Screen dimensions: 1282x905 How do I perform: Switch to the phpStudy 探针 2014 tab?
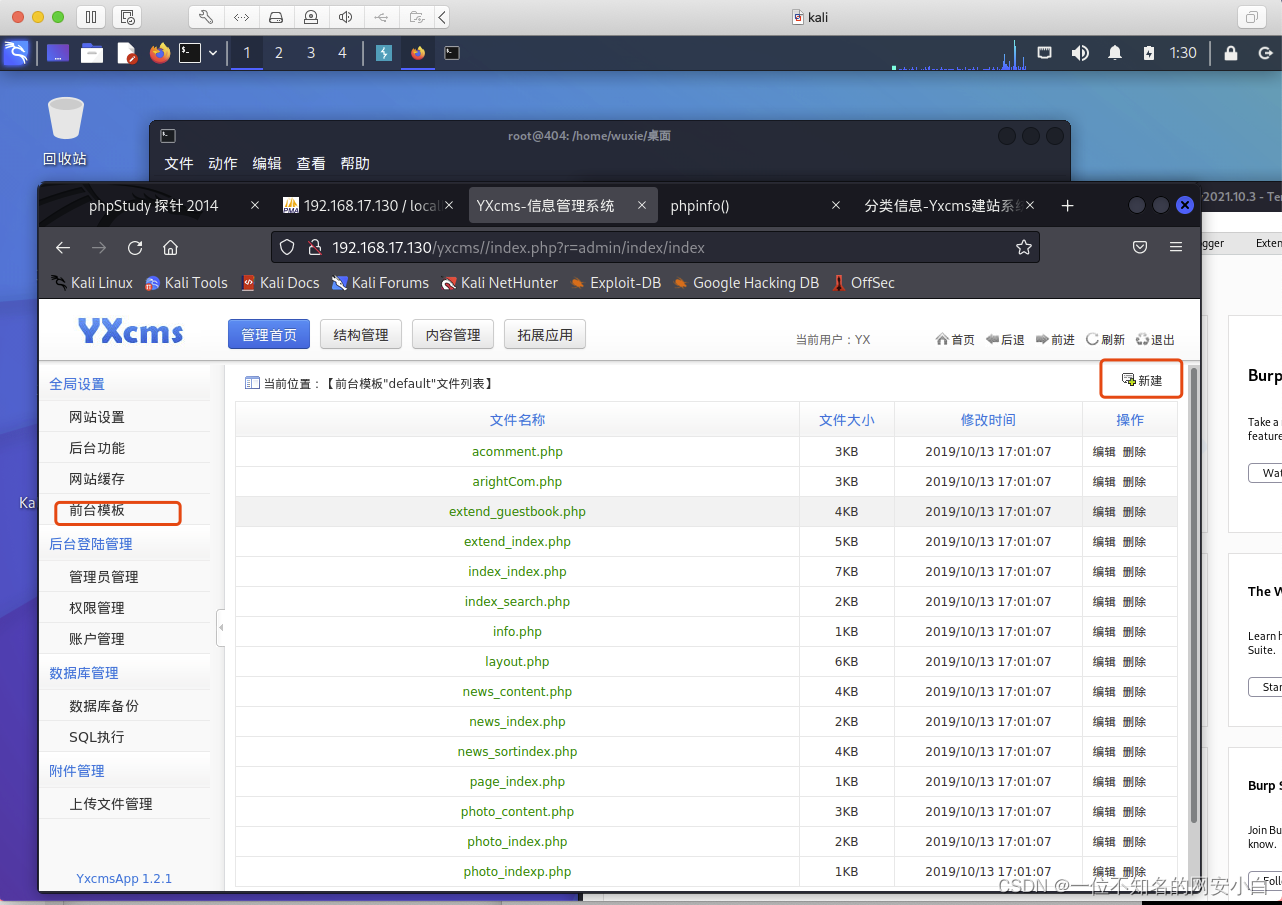click(153, 205)
